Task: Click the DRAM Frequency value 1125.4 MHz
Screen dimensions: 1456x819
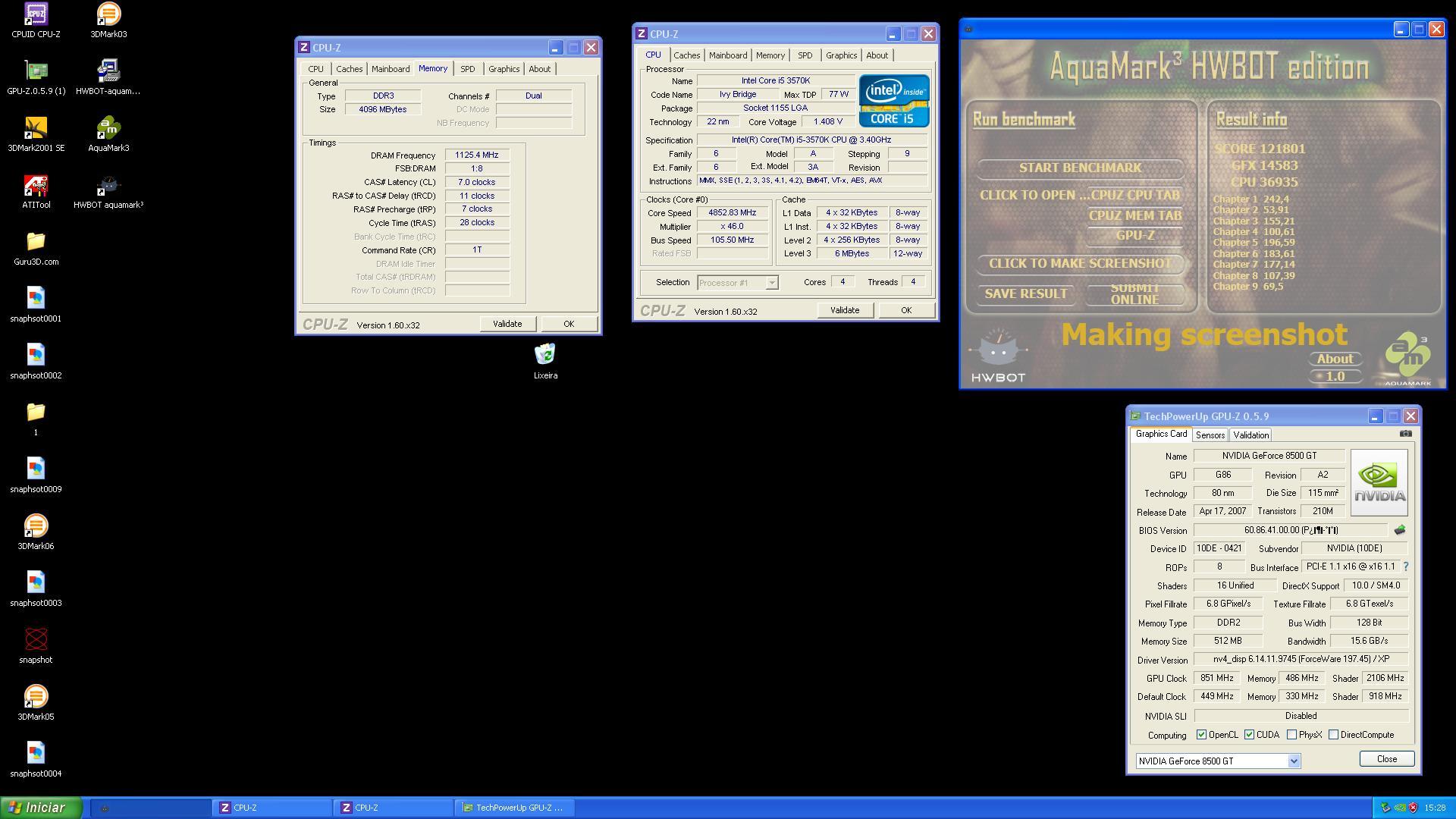Action: pos(476,155)
